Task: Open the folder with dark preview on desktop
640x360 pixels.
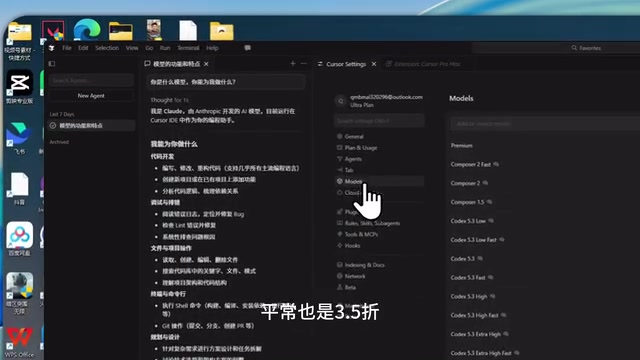Action: [x=120, y=31]
